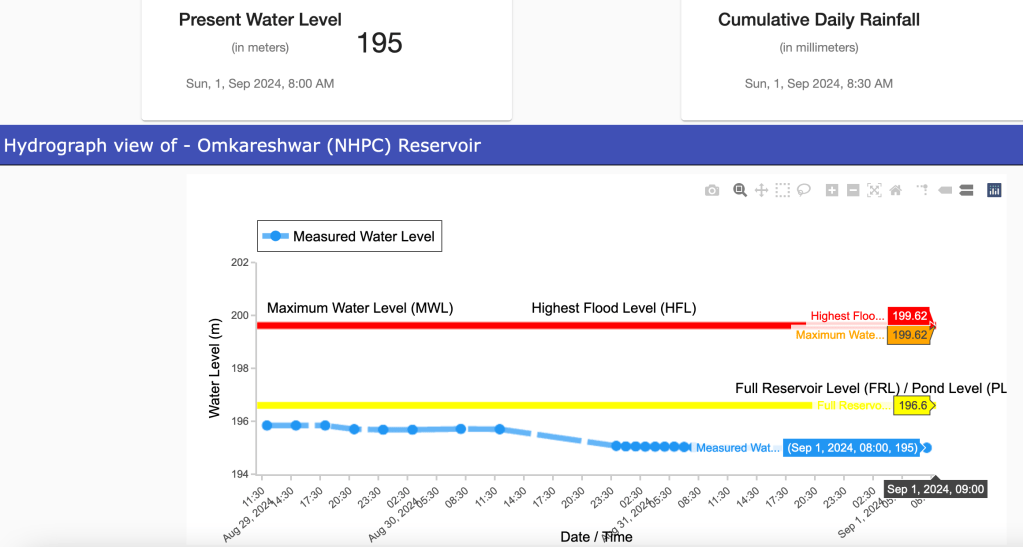This screenshot has width=1023, height=547.
Task: Click the Zoom in plus icon
Action: (832, 190)
